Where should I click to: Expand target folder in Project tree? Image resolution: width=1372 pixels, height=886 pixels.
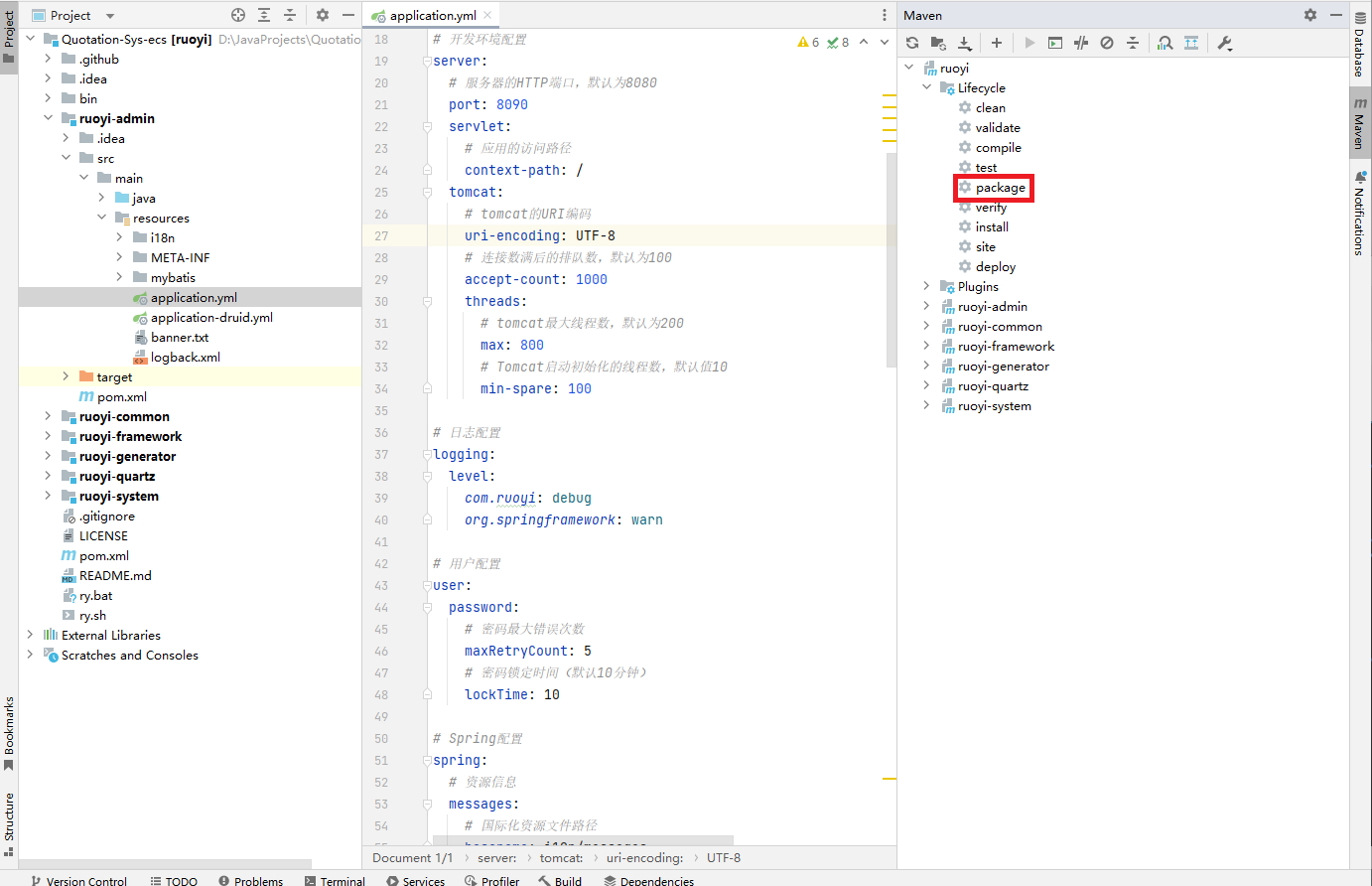tap(66, 376)
